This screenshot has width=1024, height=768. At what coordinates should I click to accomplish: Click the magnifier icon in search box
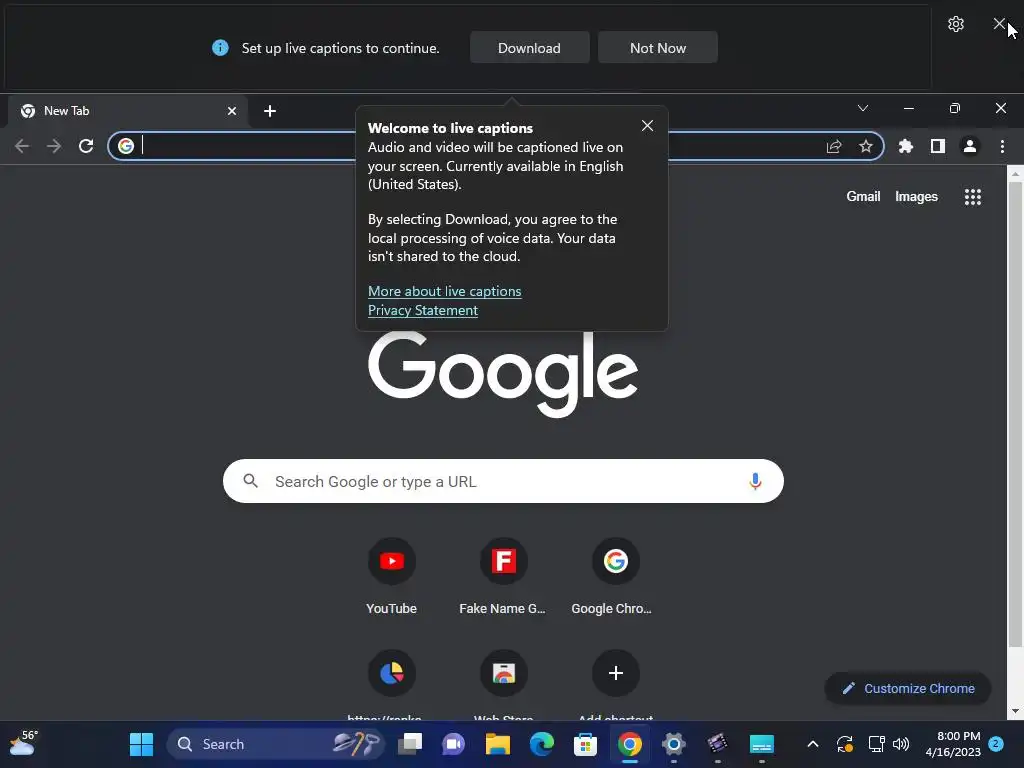coord(250,481)
